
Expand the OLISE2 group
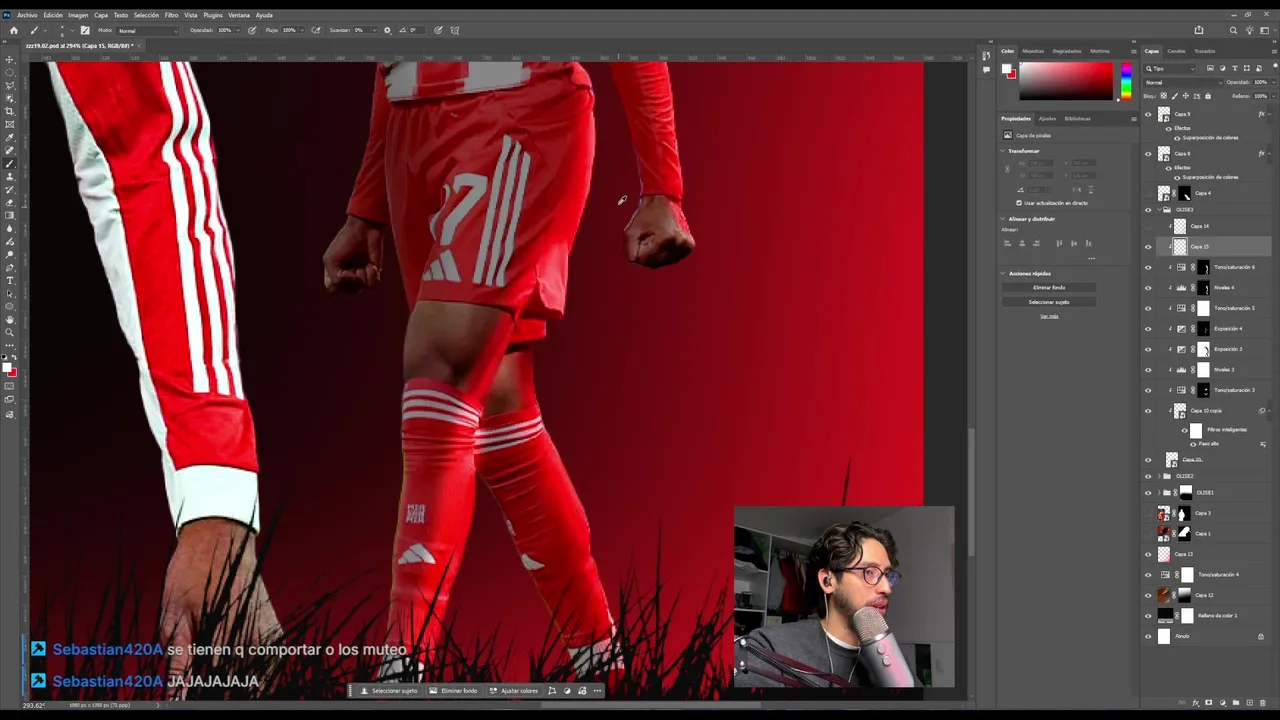point(1159,476)
